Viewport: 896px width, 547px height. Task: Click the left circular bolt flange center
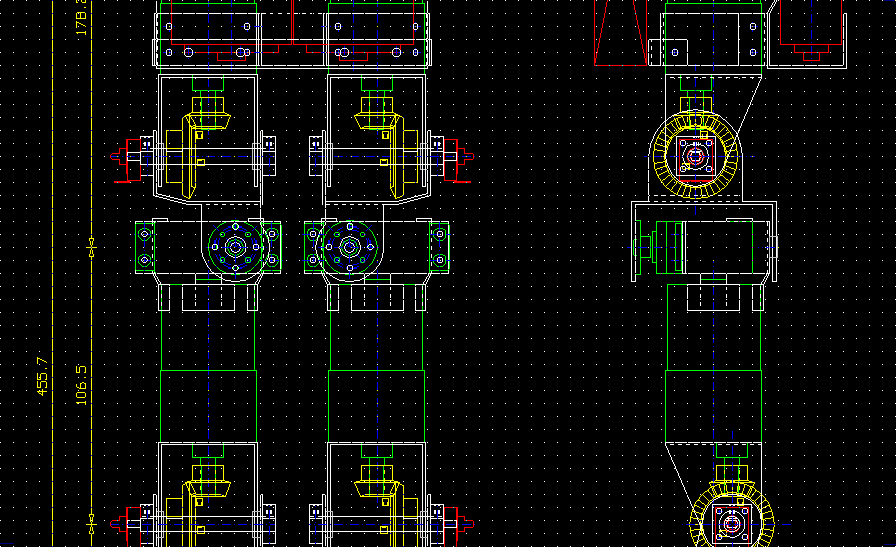coord(235,247)
